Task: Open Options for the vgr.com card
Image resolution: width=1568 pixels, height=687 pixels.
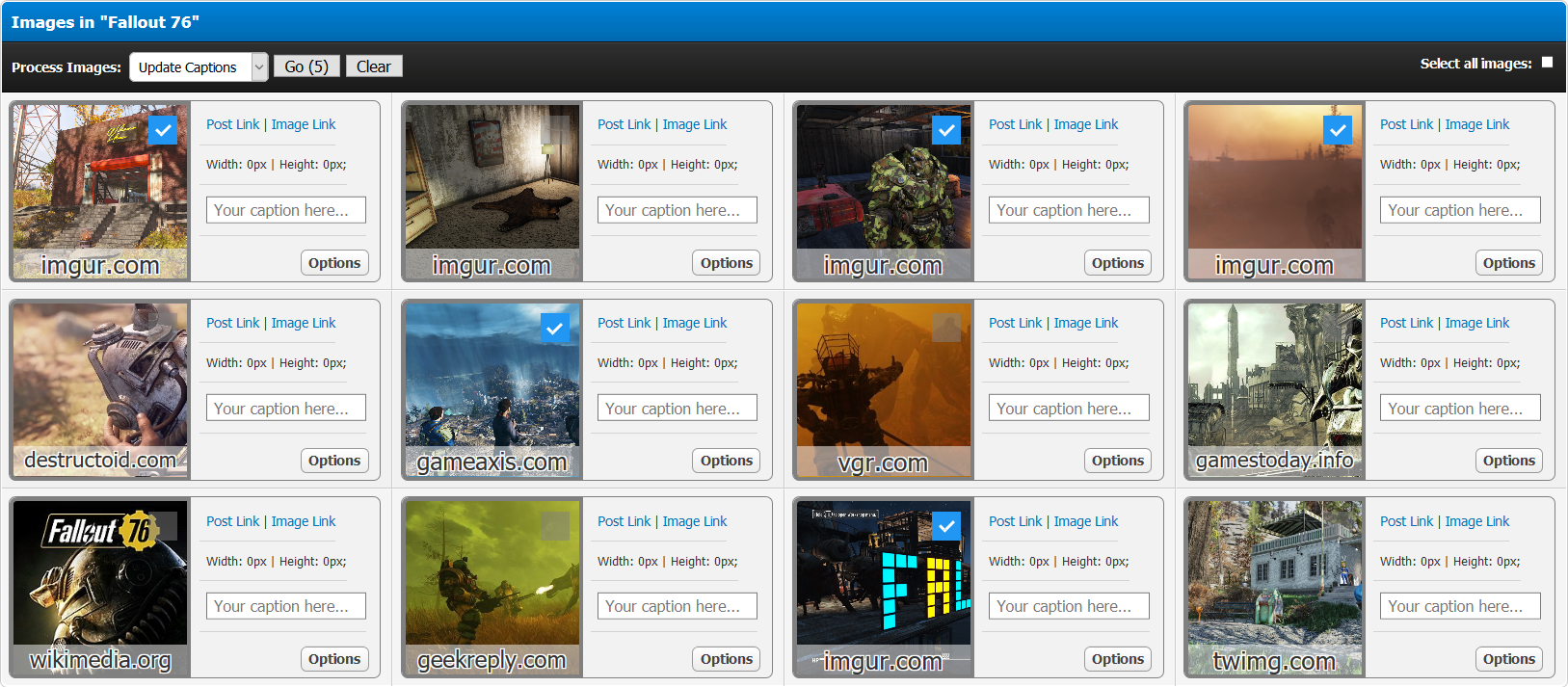Action: [x=1118, y=461]
